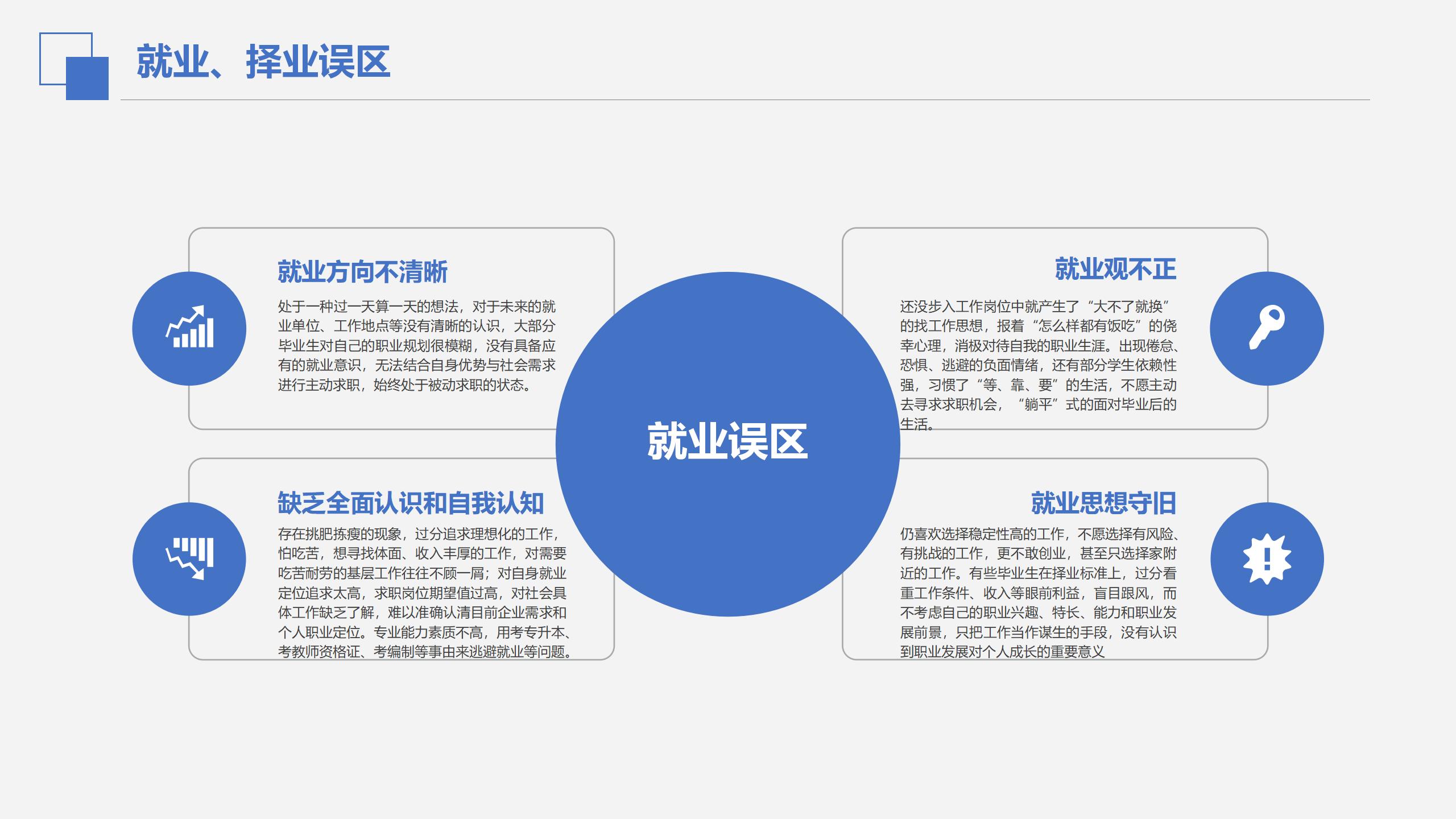This screenshot has height=819, width=1456.
Task: Click the 就业思想守旧 heading
Action: tap(1103, 503)
